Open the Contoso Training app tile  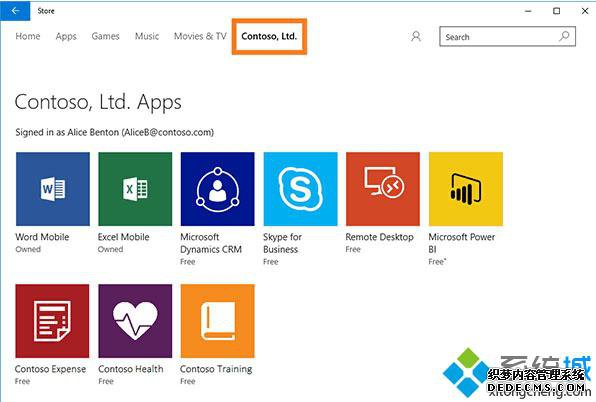(x=218, y=321)
